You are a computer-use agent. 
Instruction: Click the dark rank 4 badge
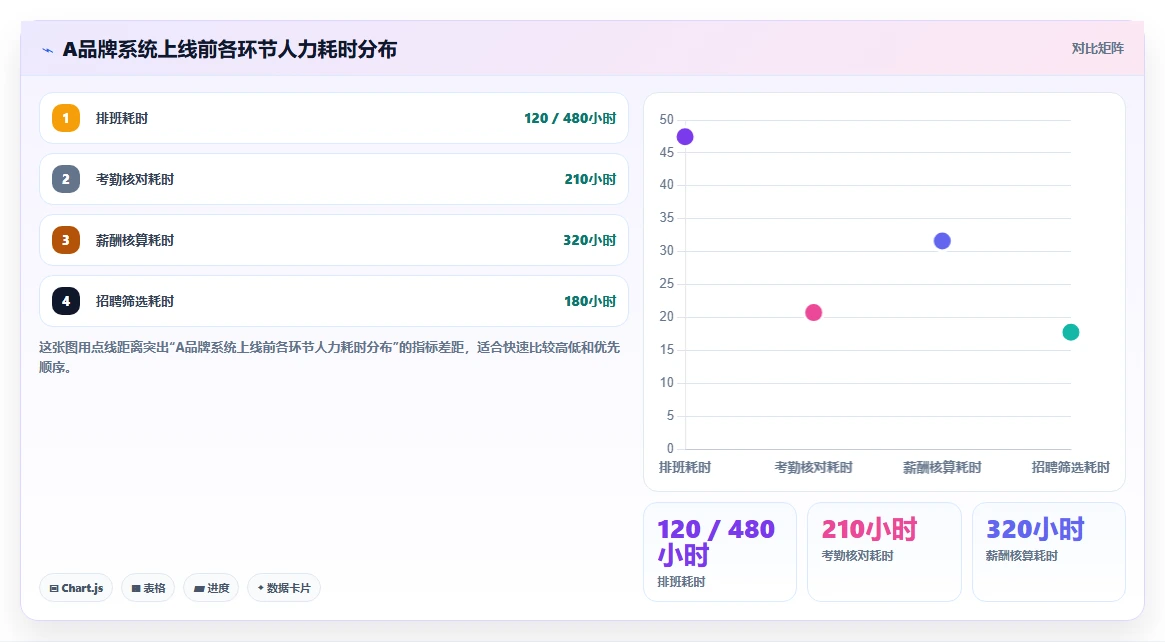coord(66,301)
